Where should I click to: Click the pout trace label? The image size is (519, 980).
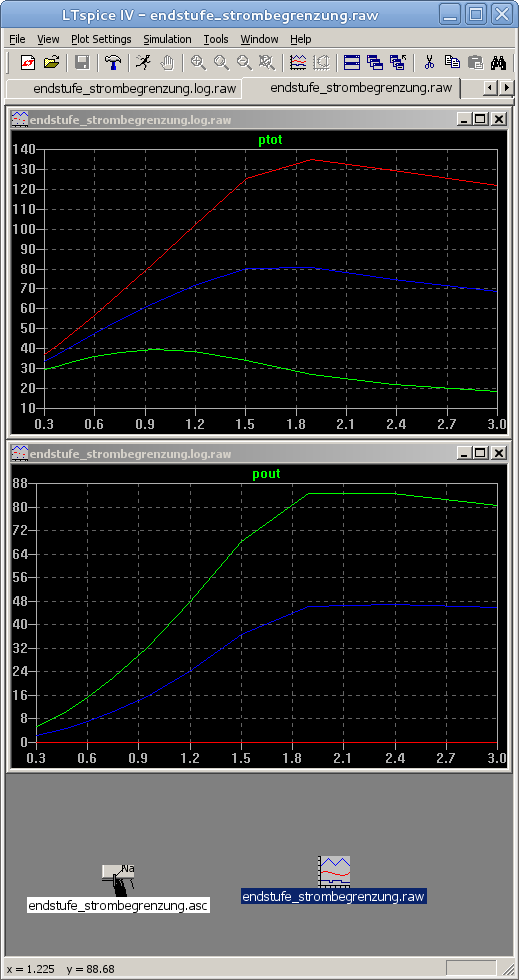(266, 474)
